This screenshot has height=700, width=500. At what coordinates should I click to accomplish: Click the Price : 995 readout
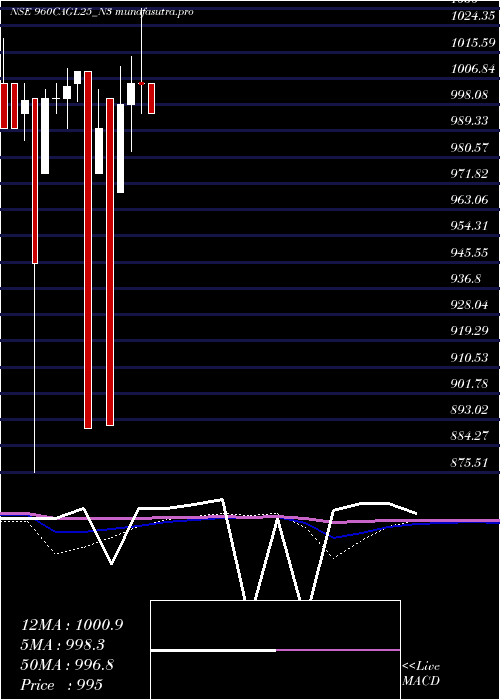62,685
